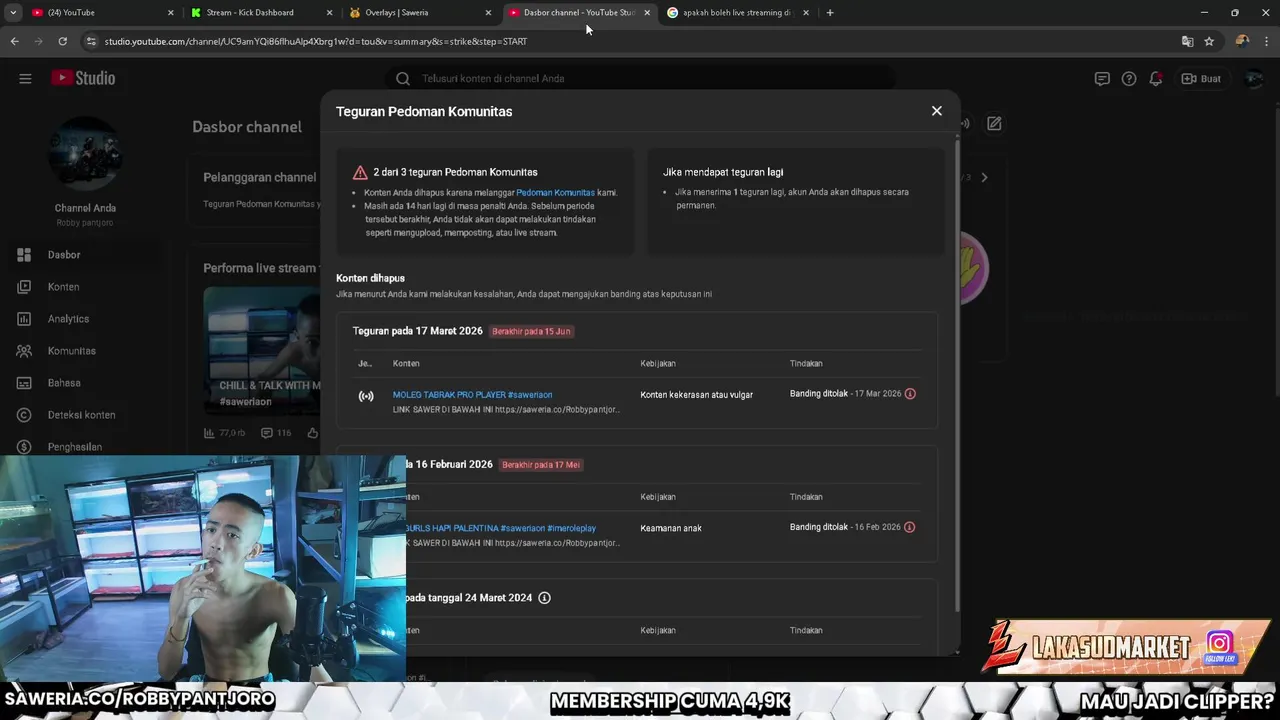Screen dimensions: 1280x720
Task: Click the search field Telusuri konten
Action: point(640,79)
